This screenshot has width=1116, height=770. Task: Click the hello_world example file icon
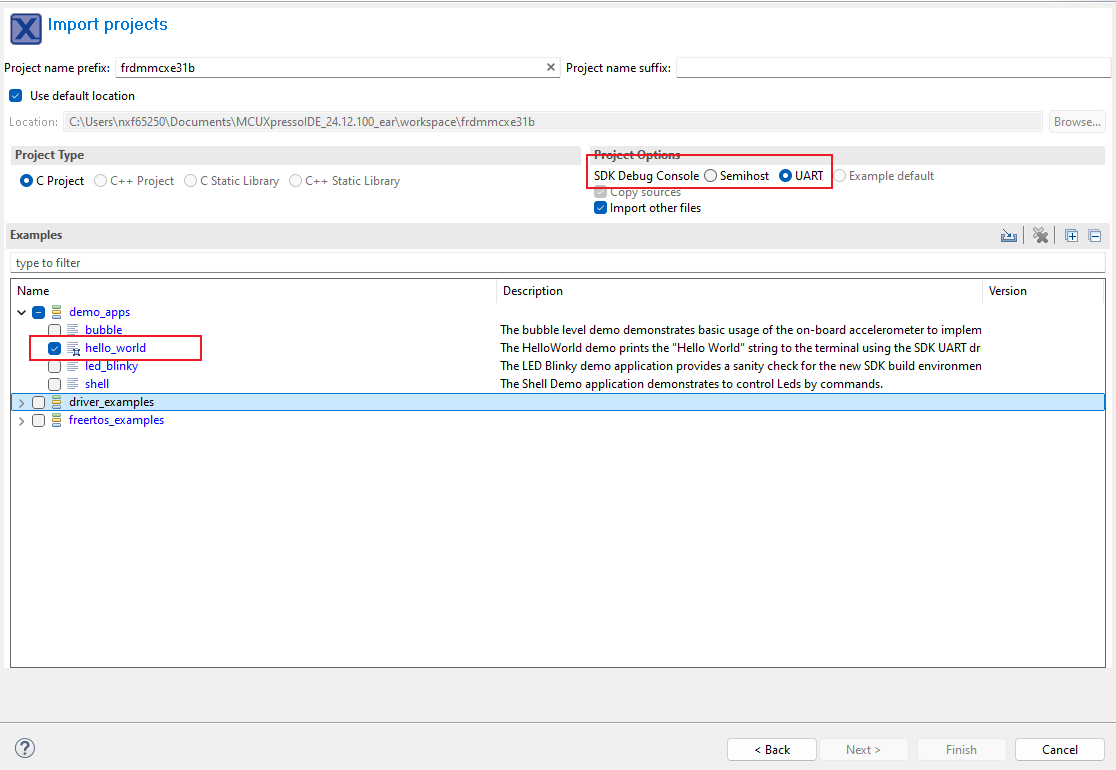pyautogui.click(x=73, y=348)
